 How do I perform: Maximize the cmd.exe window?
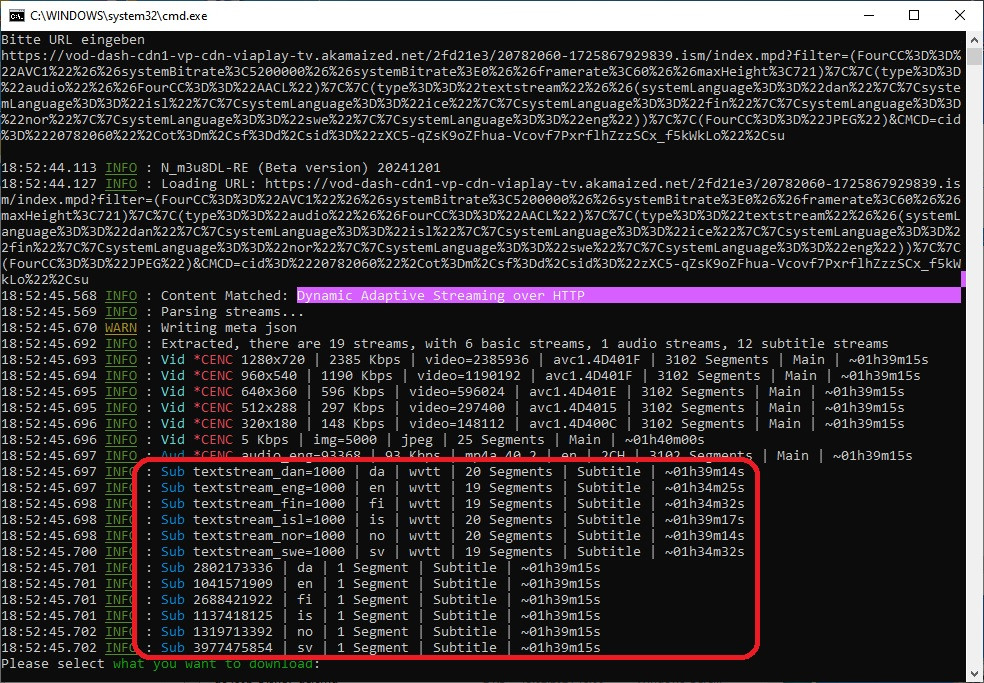tap(914, 16)
